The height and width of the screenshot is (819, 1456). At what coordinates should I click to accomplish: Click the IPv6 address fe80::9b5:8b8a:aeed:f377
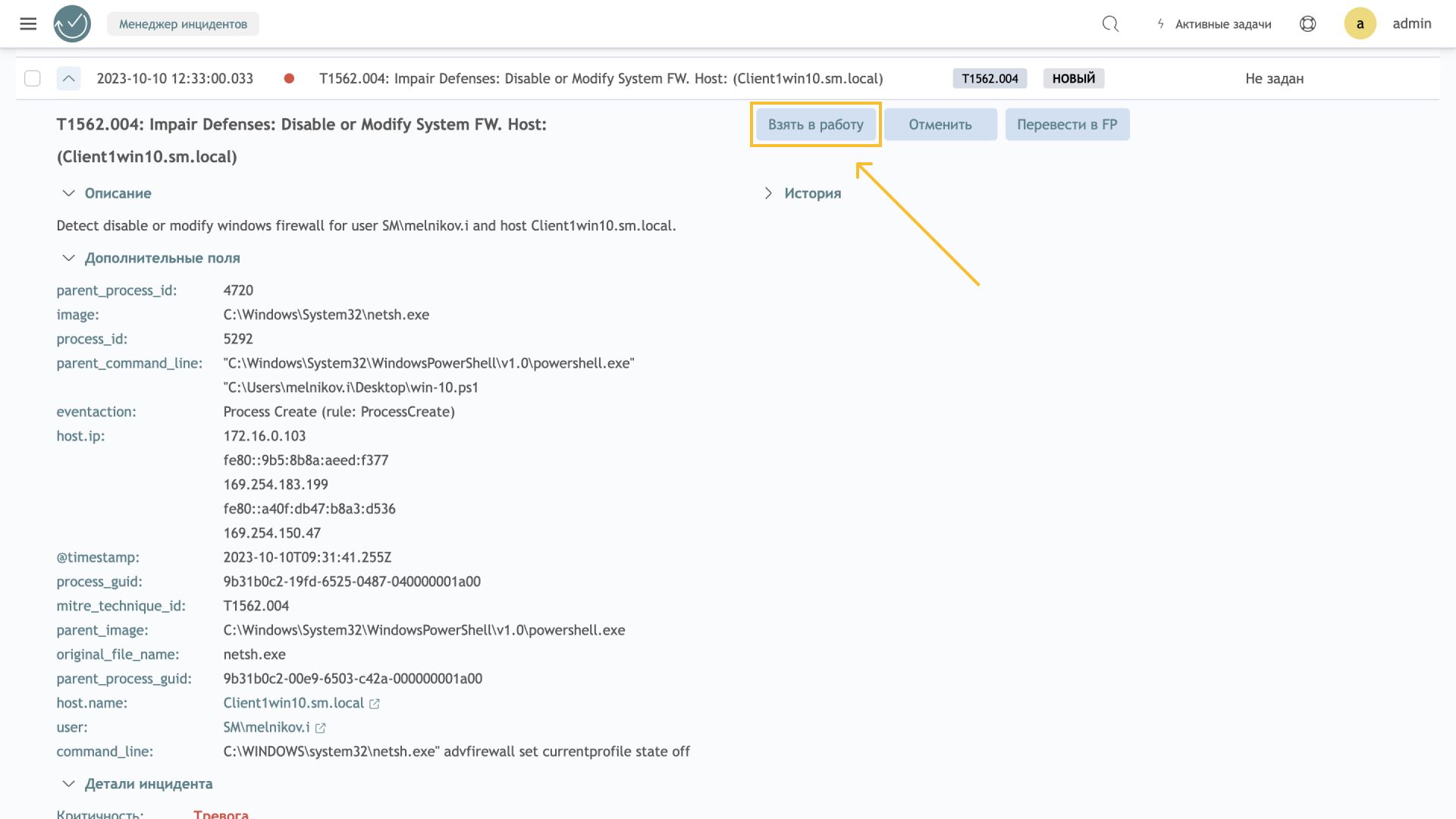(306, 460)
